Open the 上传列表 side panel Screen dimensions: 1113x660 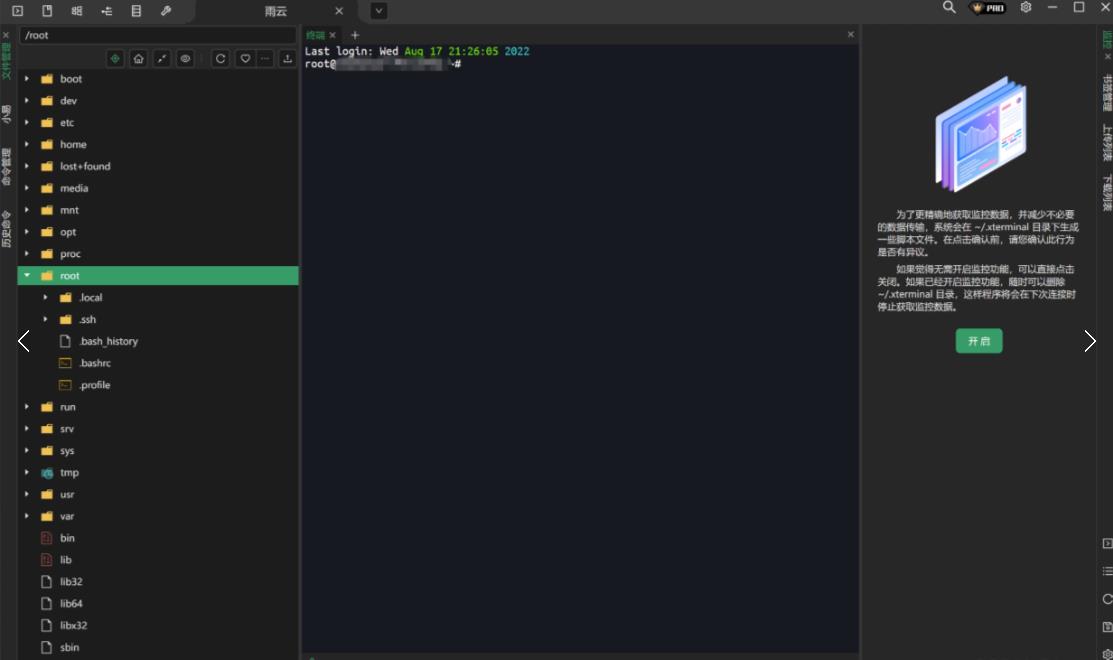1106,143
